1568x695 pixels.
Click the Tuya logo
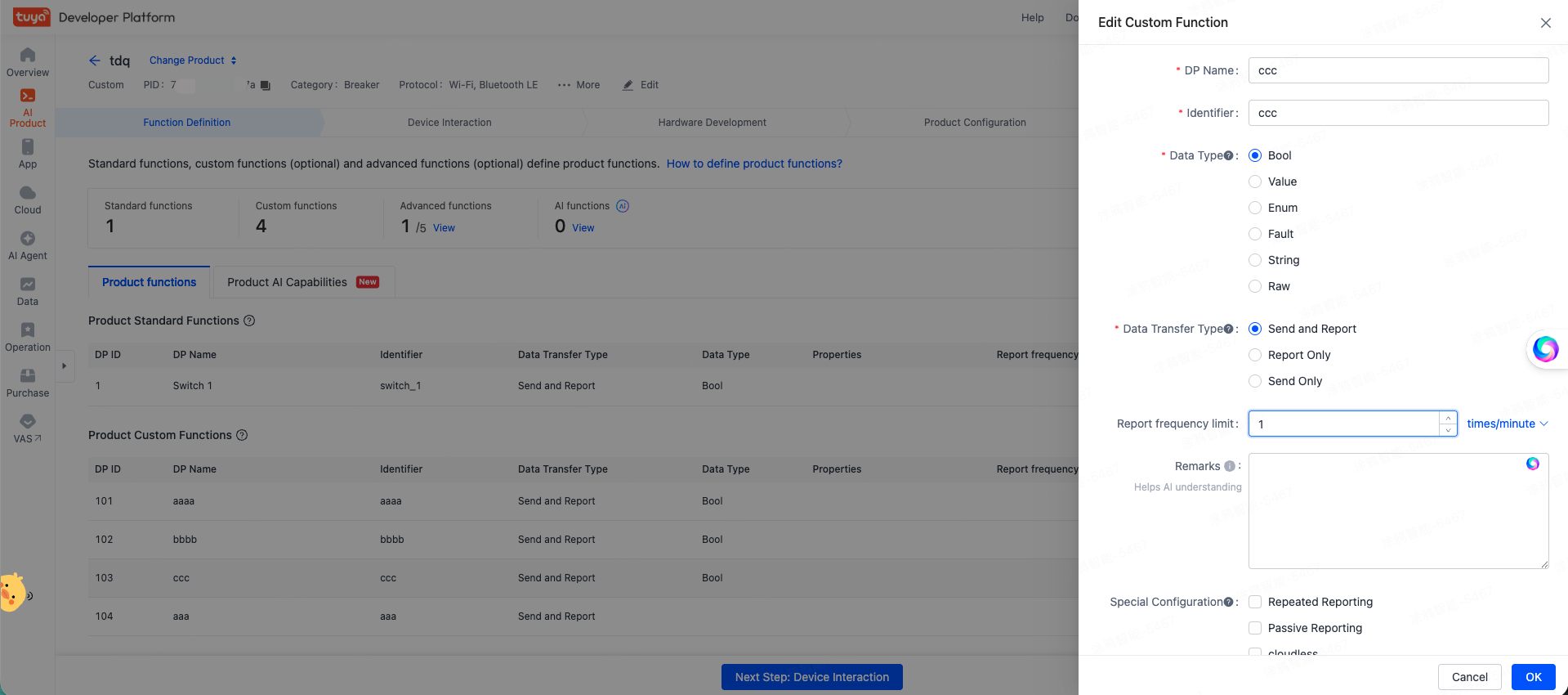(31, 17)
